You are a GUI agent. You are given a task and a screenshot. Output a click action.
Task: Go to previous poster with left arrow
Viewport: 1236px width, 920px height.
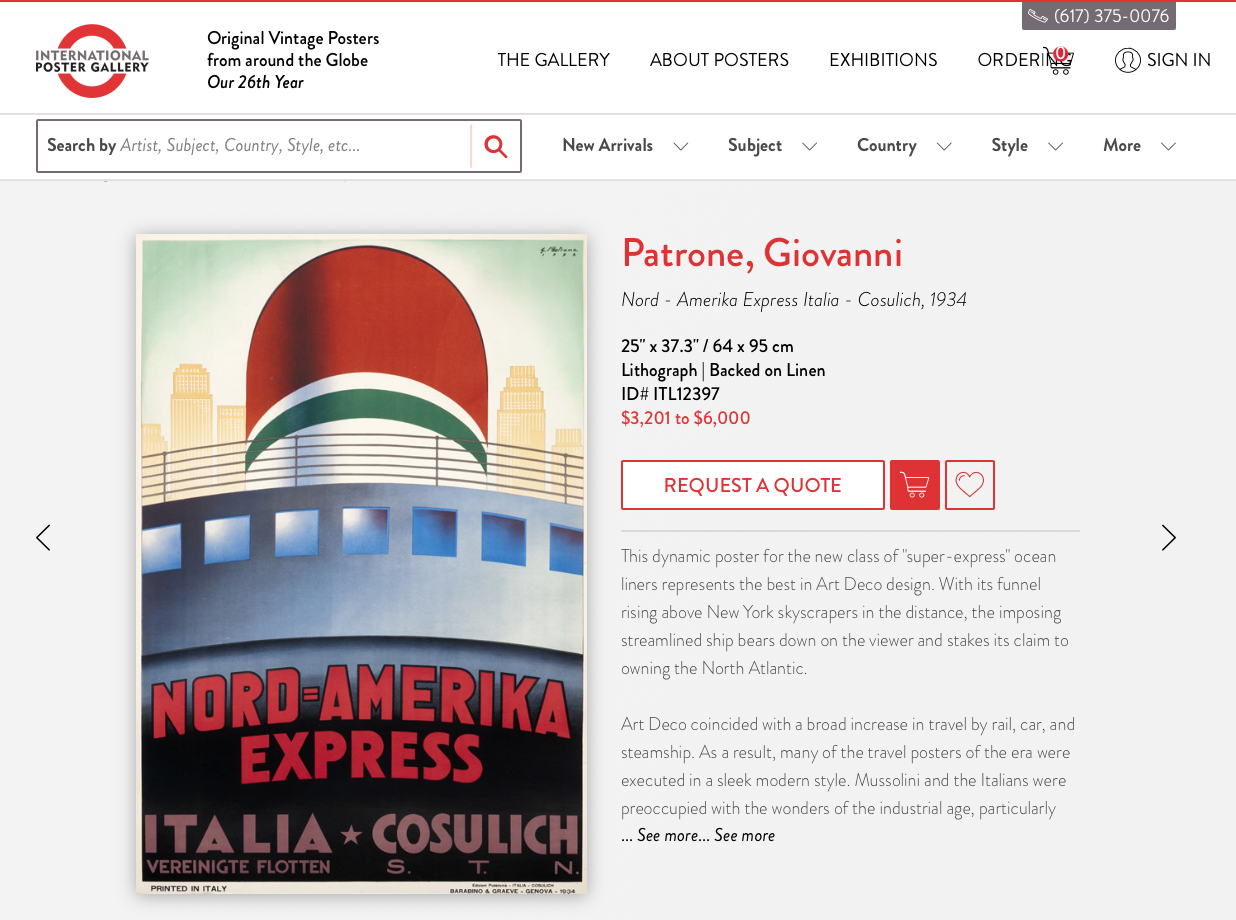click(x=43, y=538)
